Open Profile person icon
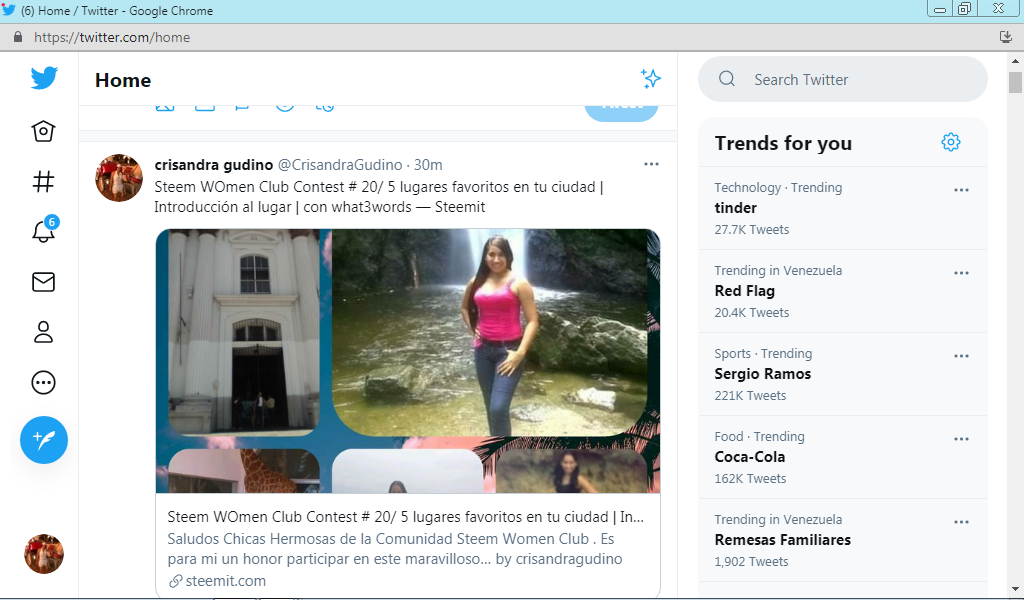 (43, 332)
